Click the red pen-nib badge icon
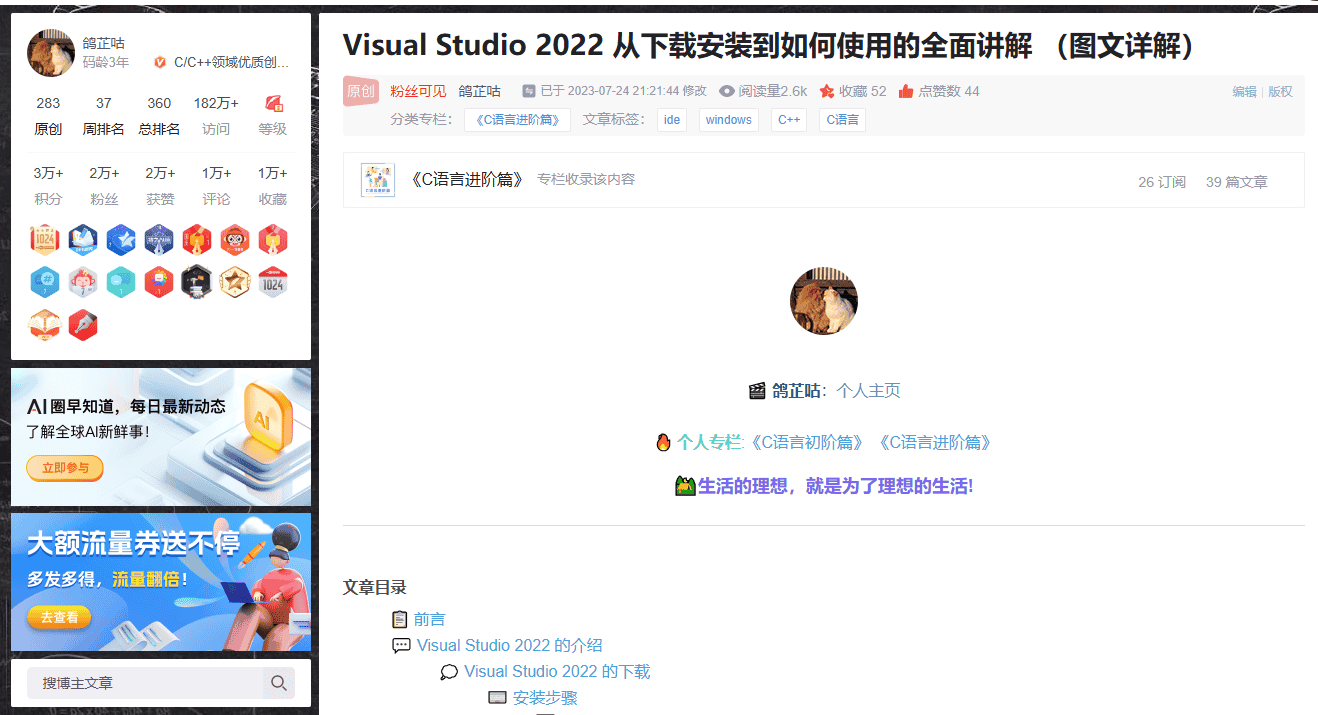The image size is (1318, 715). (83, 326)
